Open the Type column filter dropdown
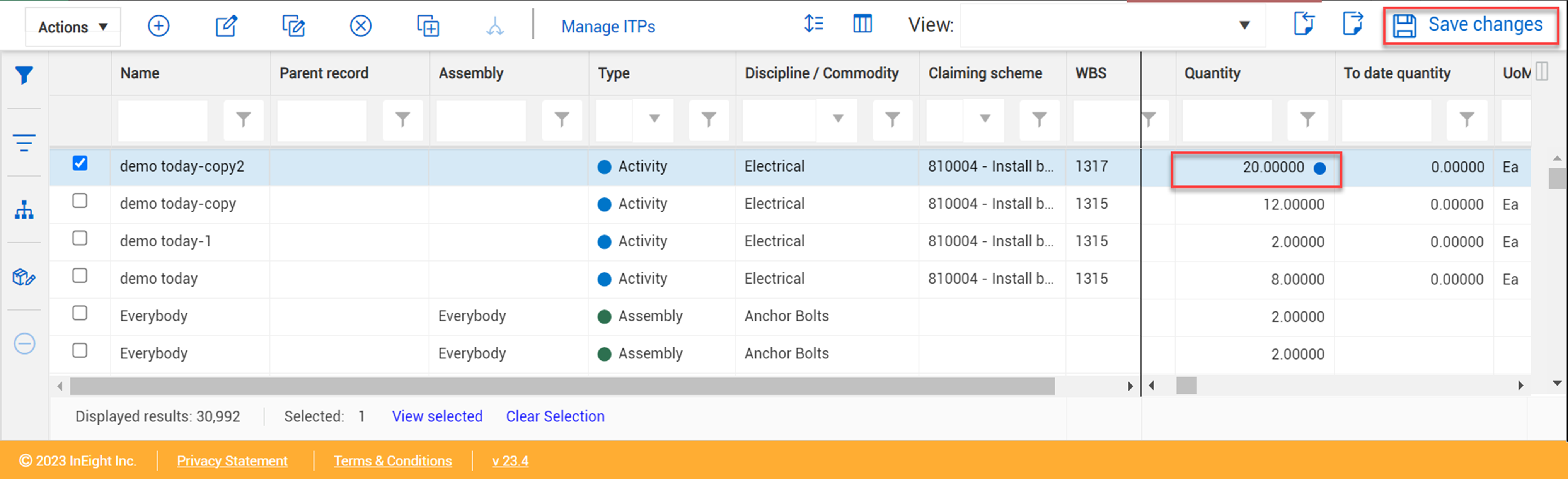 [654, 119]
